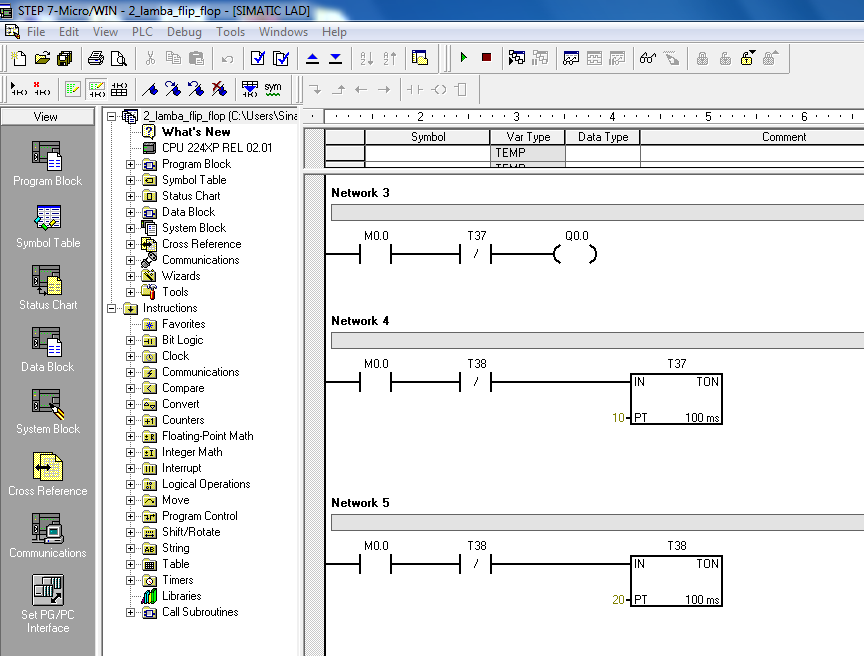This screenshot has width=864, height=656.
Task: Expand the Data Block tree node
Action: point(131,212)
